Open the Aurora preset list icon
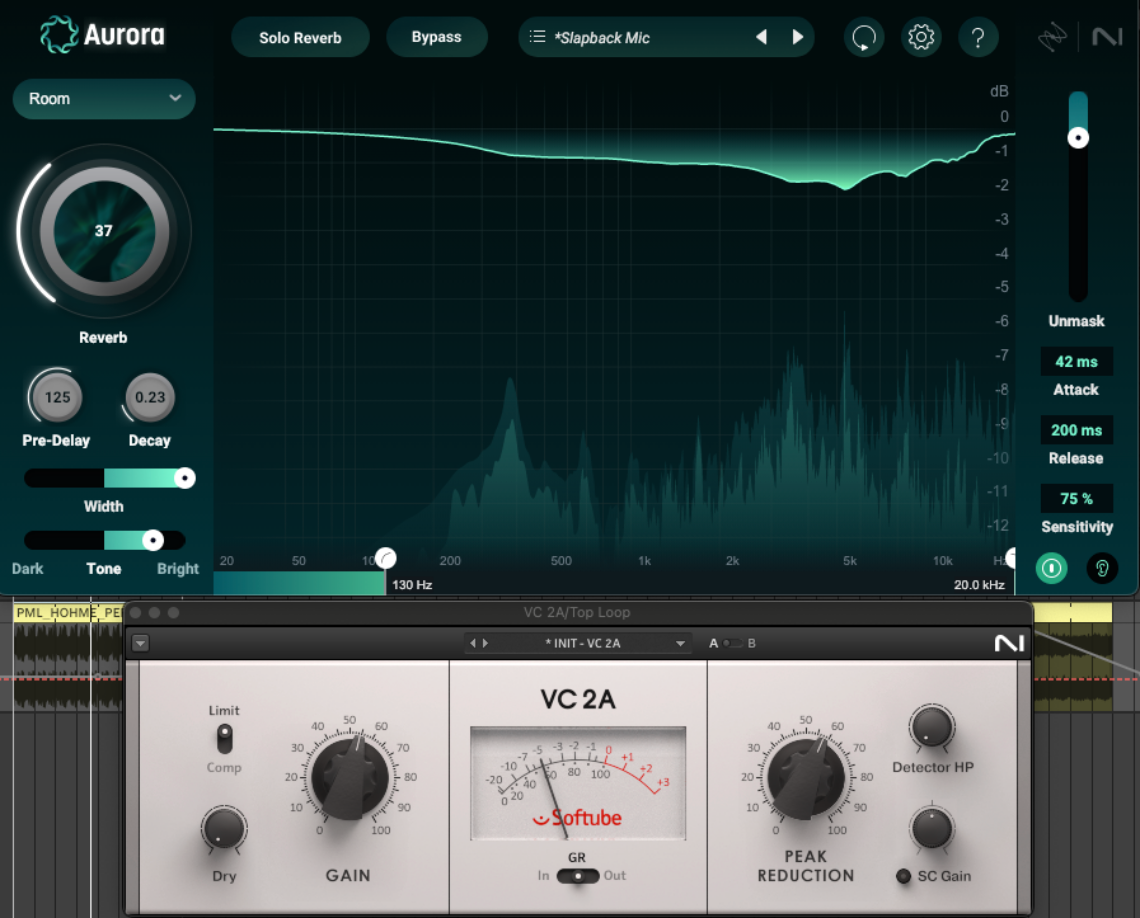This screenshot has height=918, width=1140. (x=538, y=36)
